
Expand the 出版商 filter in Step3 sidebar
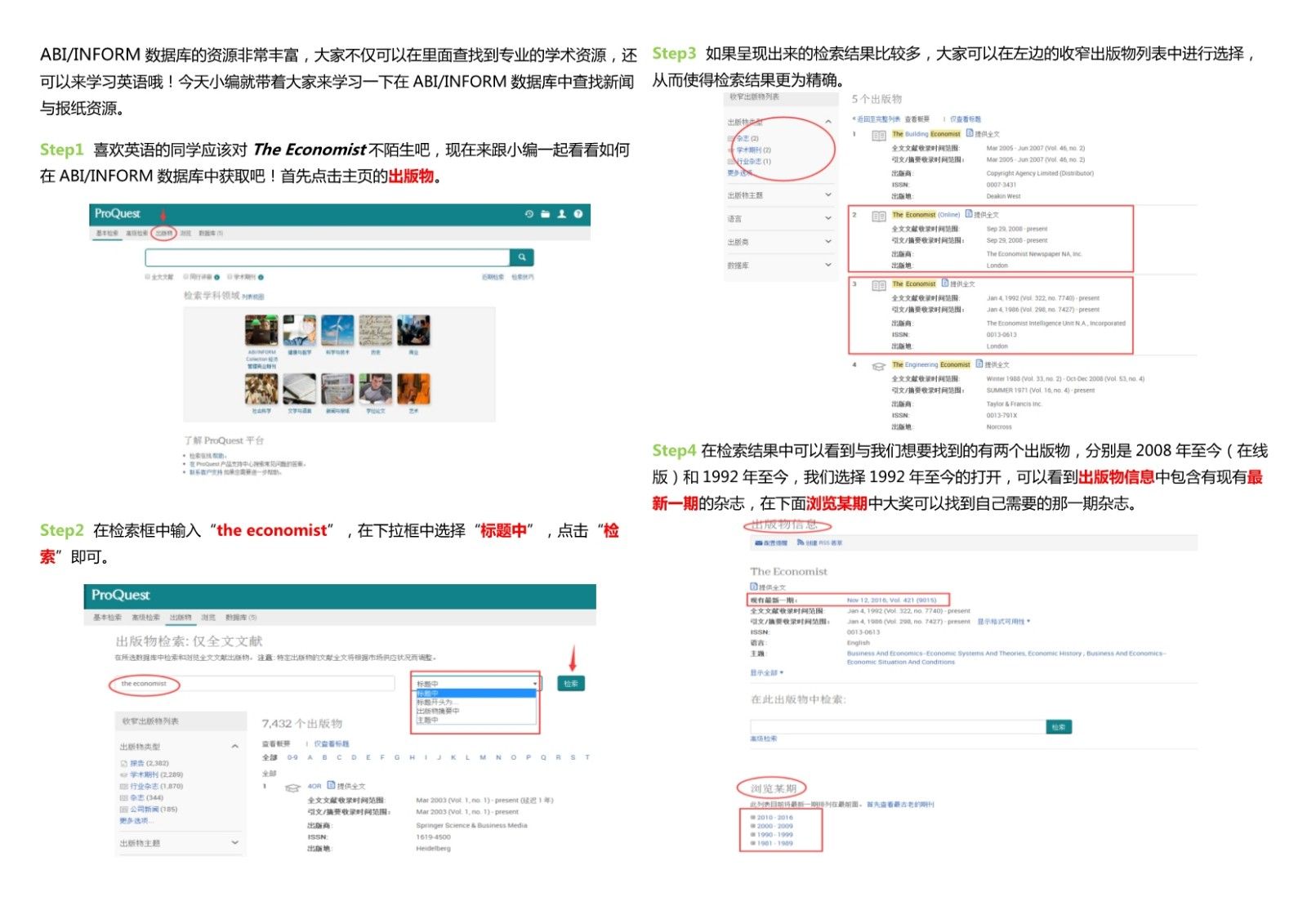point(827,242)
